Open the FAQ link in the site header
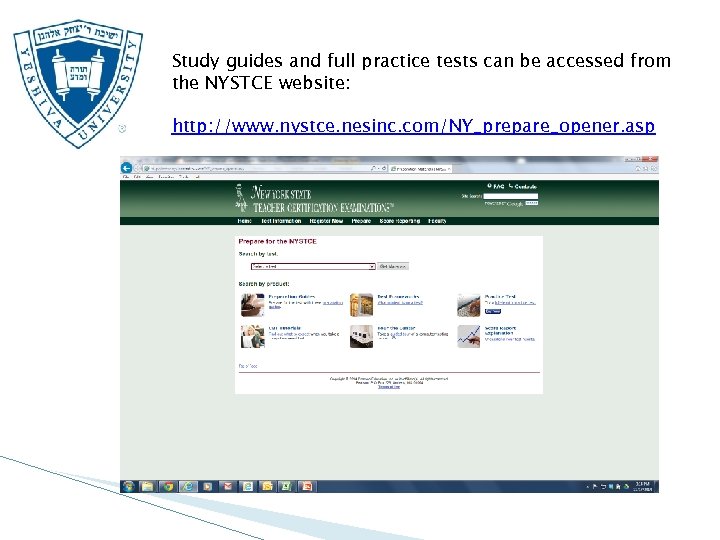Screen dimensions: 720x540 click(x=496, y=186)
